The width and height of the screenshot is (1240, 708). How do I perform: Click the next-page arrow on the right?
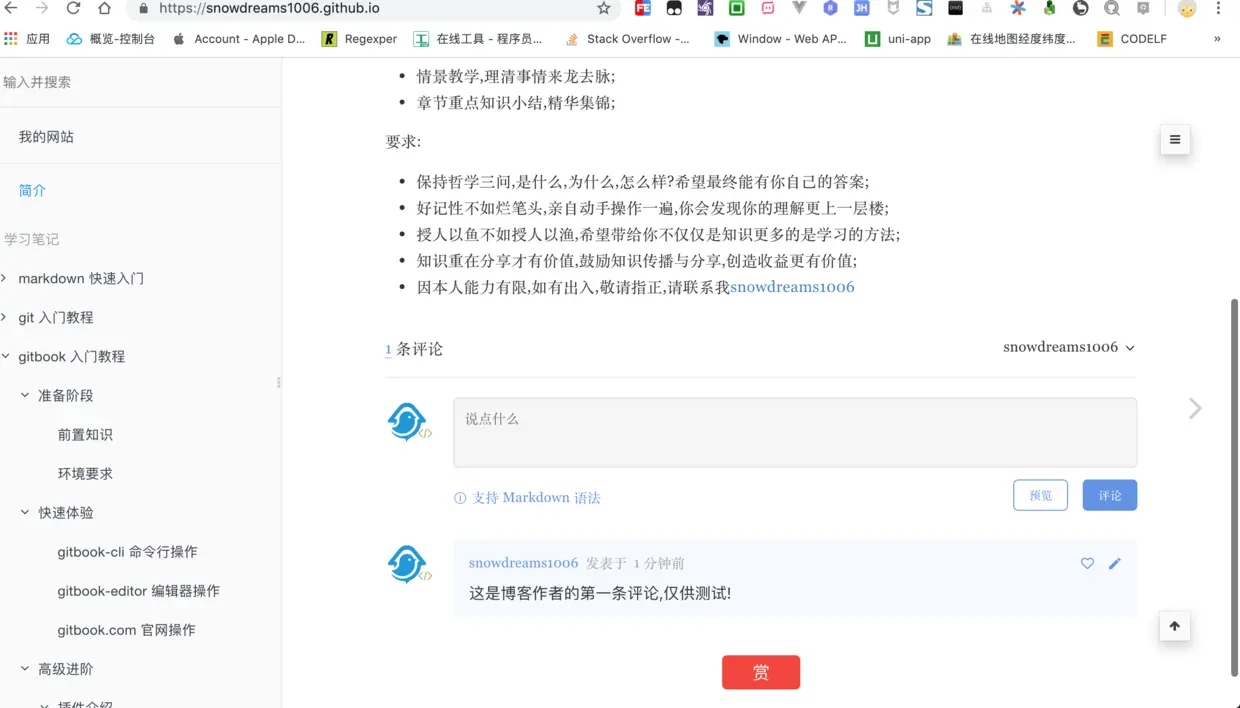tap(1194, 408)
